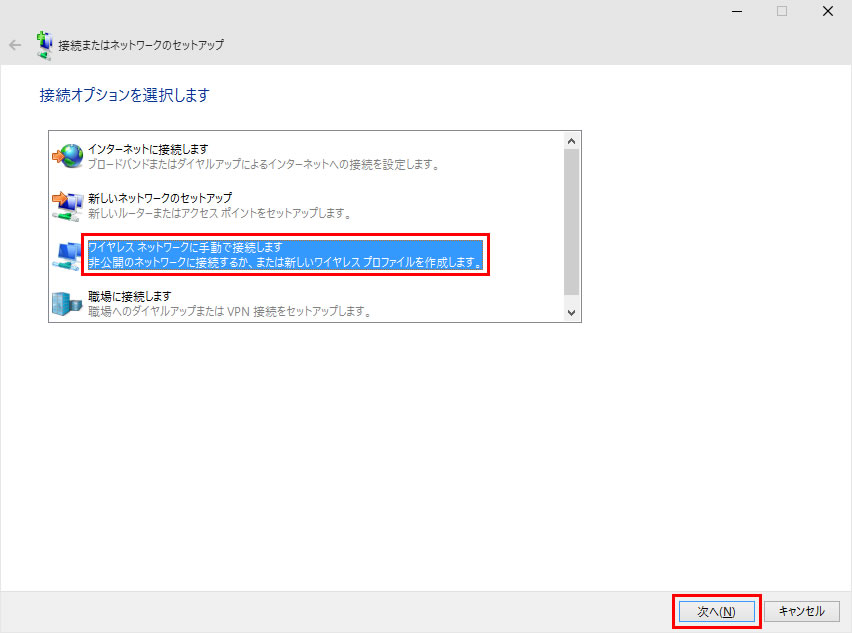The width and height of the screenshot is (852, 633).
Task: Click the list scrollbar up arrow
Action: pyautogui.click(x=571, y=141)
